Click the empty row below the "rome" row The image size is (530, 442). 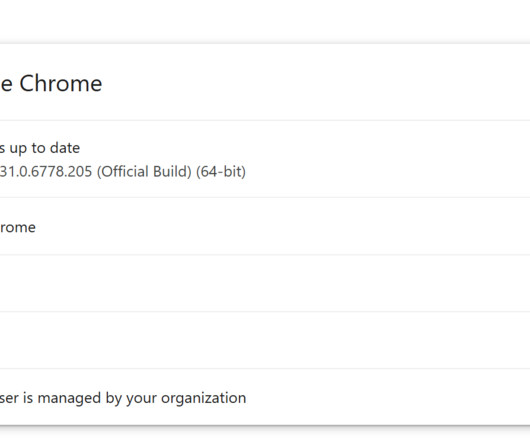(x=265, y=283)
